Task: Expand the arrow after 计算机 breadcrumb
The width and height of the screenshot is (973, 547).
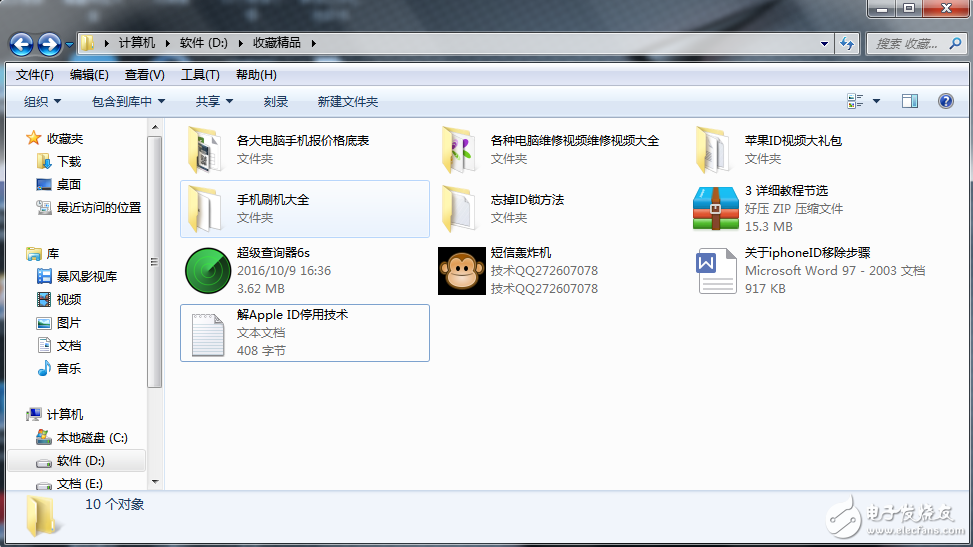Action: tap(168, 43)
